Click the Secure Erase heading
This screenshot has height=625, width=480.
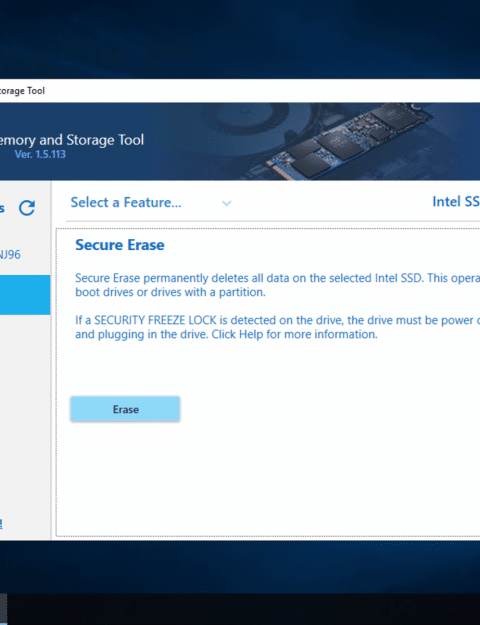[x=120, y=245]
